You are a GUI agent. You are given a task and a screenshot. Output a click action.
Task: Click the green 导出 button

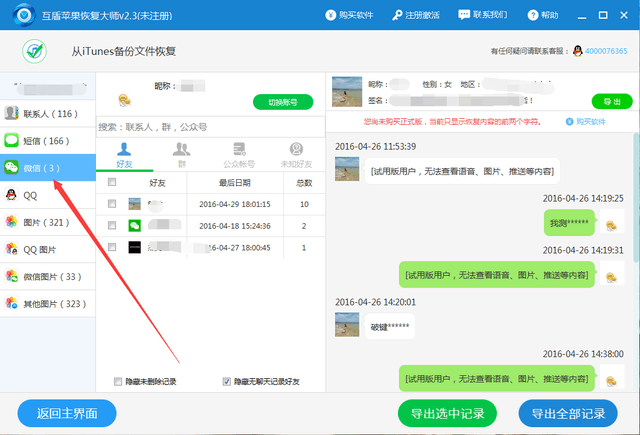coord(612,101)
